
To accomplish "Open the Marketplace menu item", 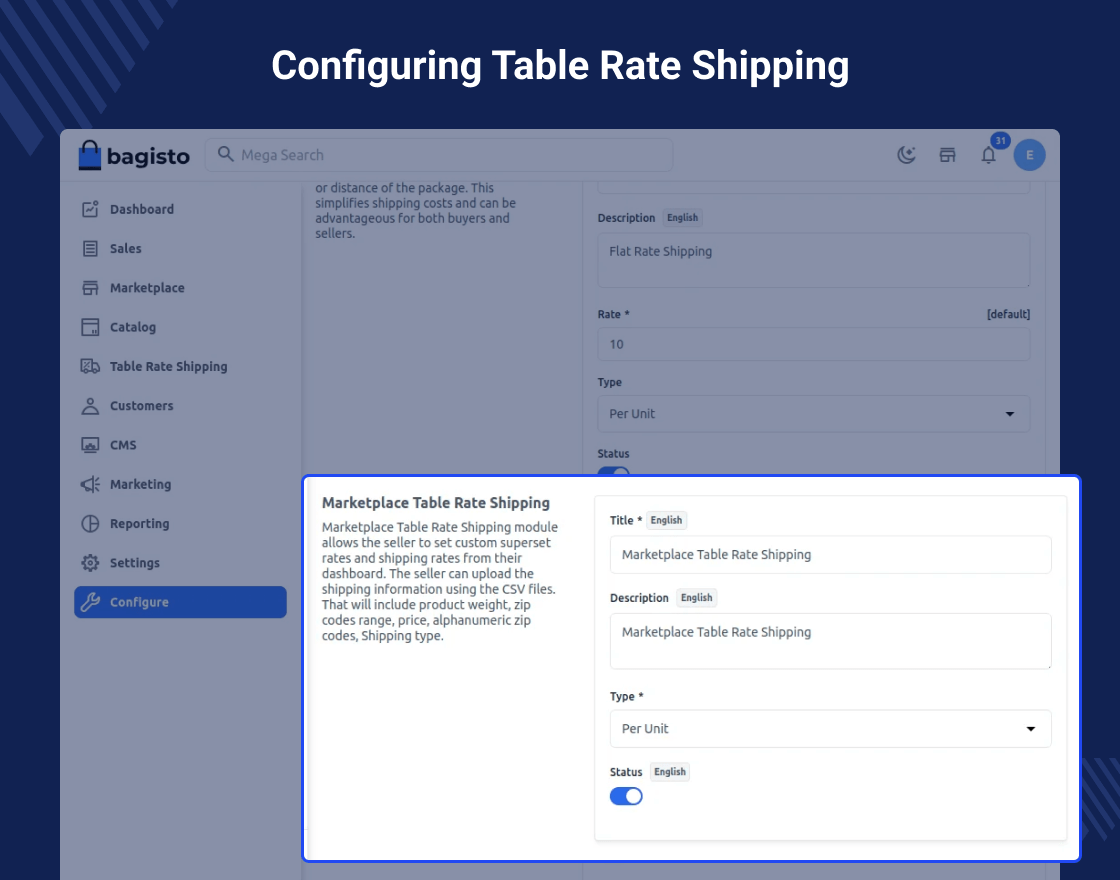I will (147, 288).
